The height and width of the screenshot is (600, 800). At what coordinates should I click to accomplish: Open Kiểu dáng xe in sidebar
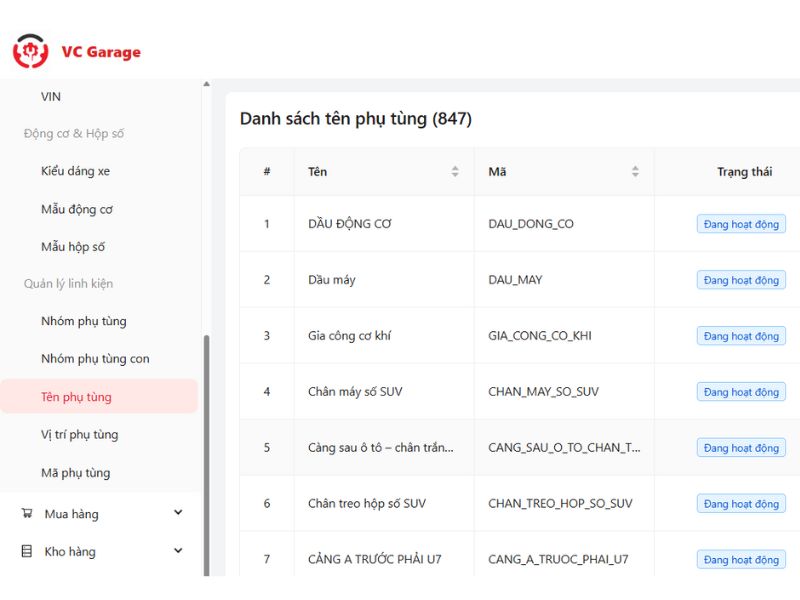point(75,171)
